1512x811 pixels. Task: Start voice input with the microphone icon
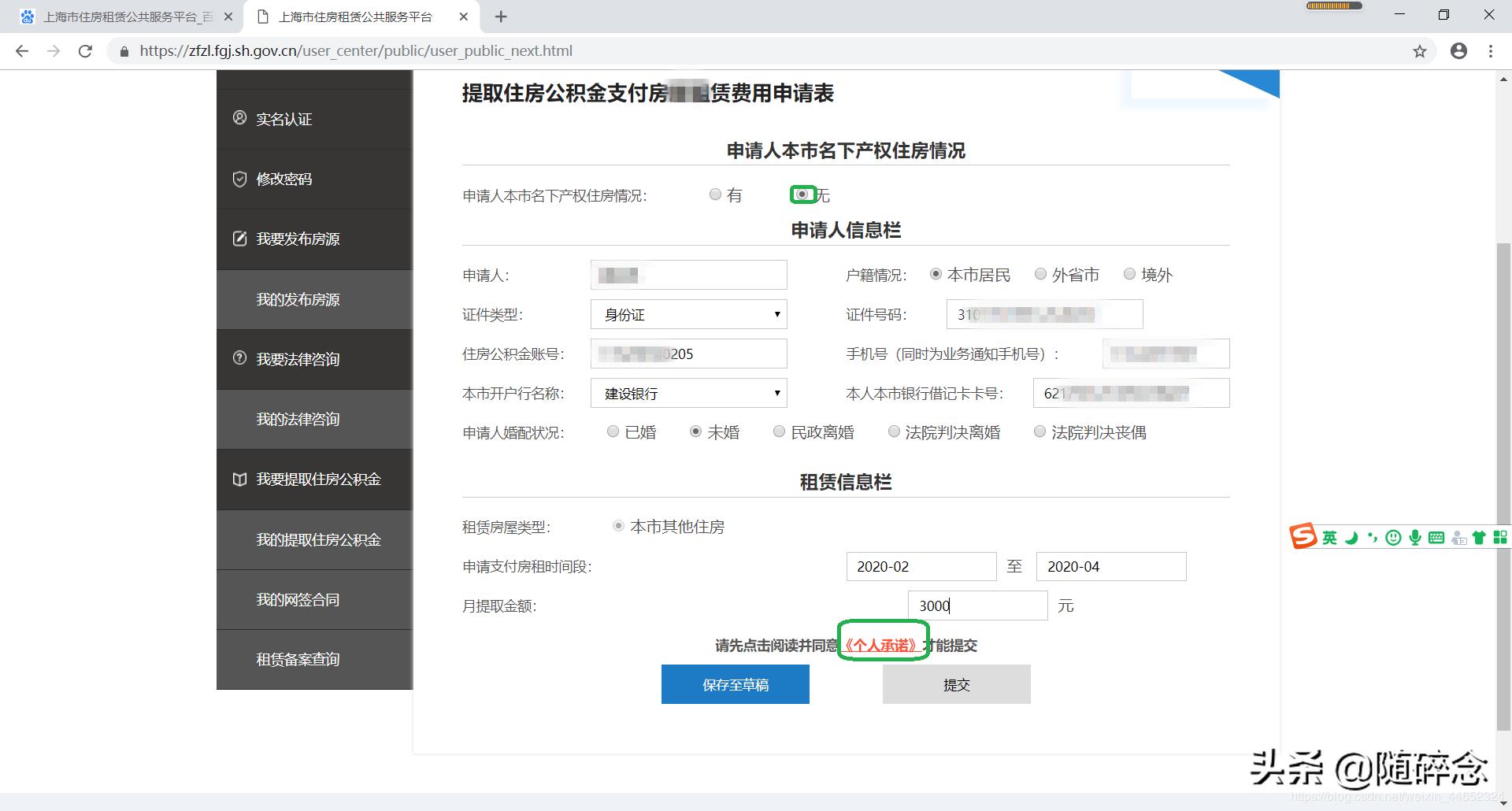1415,537
